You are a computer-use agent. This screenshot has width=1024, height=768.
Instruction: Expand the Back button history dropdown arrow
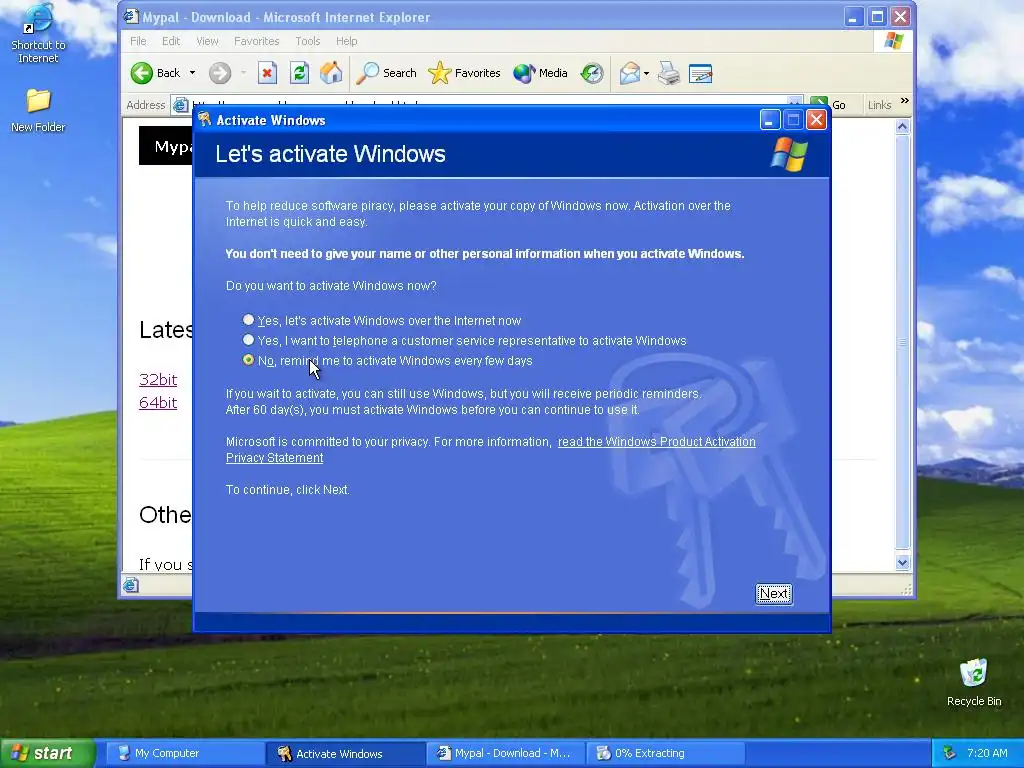192,73
